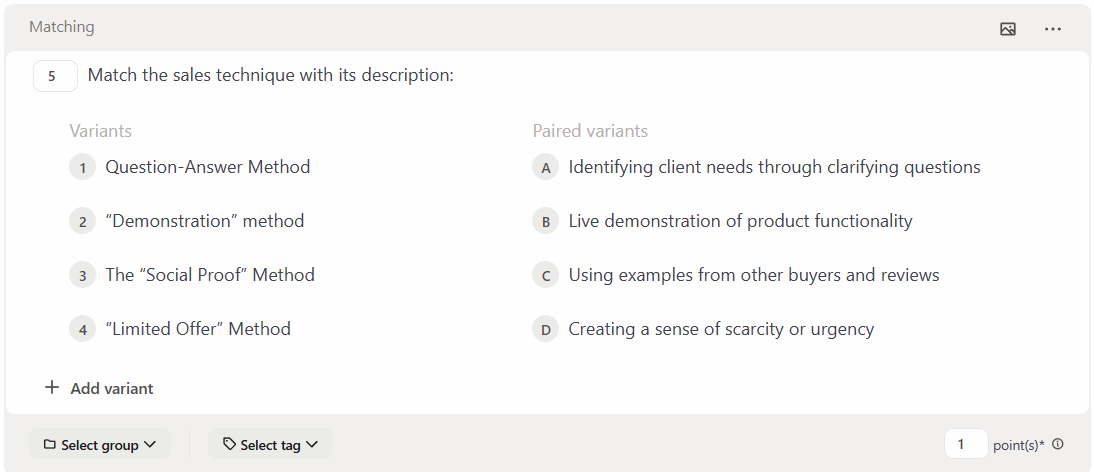The width and height of the screenshot is (1094, 472).
Task: Click the "Limited Offer" Method variant text
Action: pyautogui.click(x=198, y=329)
